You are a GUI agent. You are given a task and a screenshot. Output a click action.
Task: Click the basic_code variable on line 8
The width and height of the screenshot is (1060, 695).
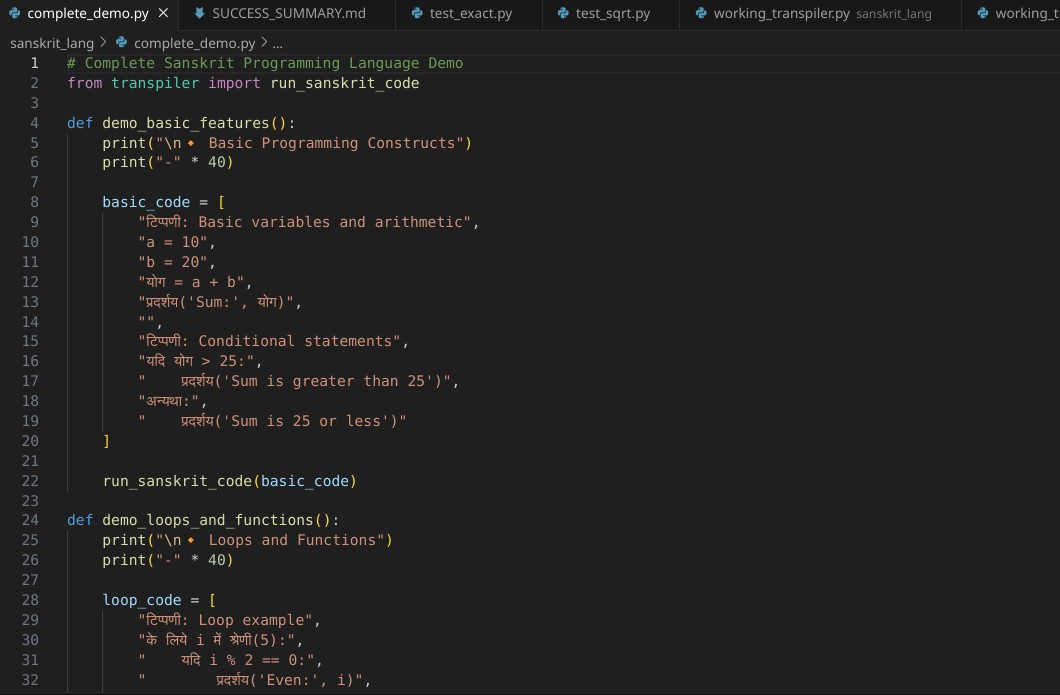[146, 202]
